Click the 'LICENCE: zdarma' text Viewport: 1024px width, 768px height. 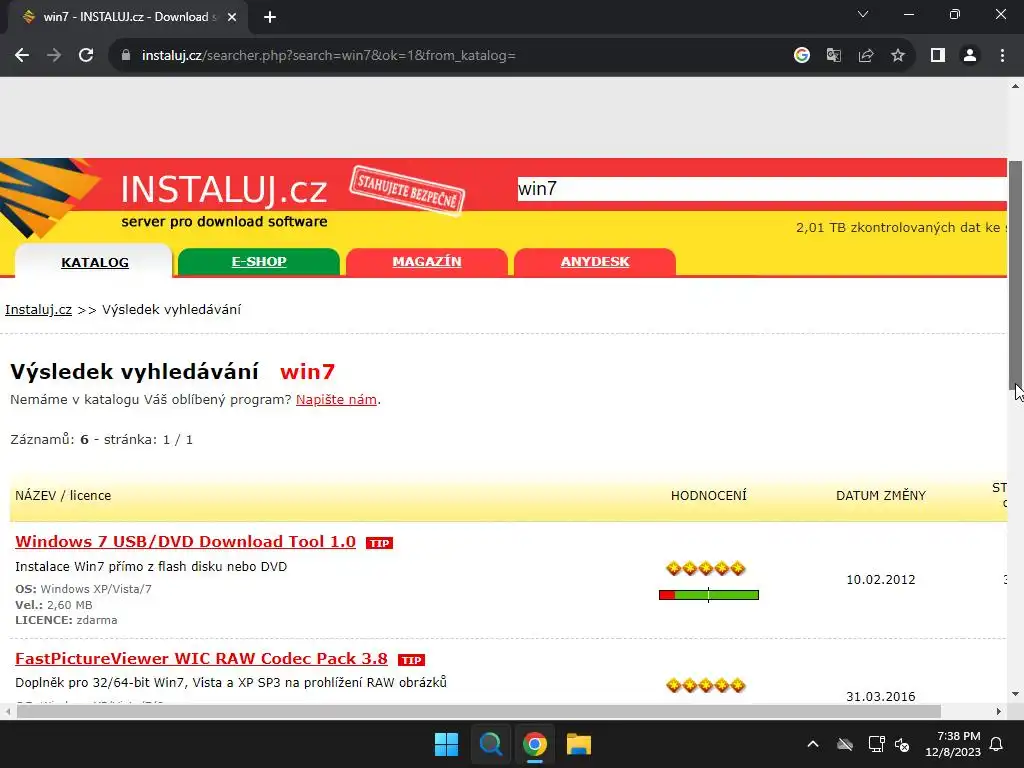[67, 620]
